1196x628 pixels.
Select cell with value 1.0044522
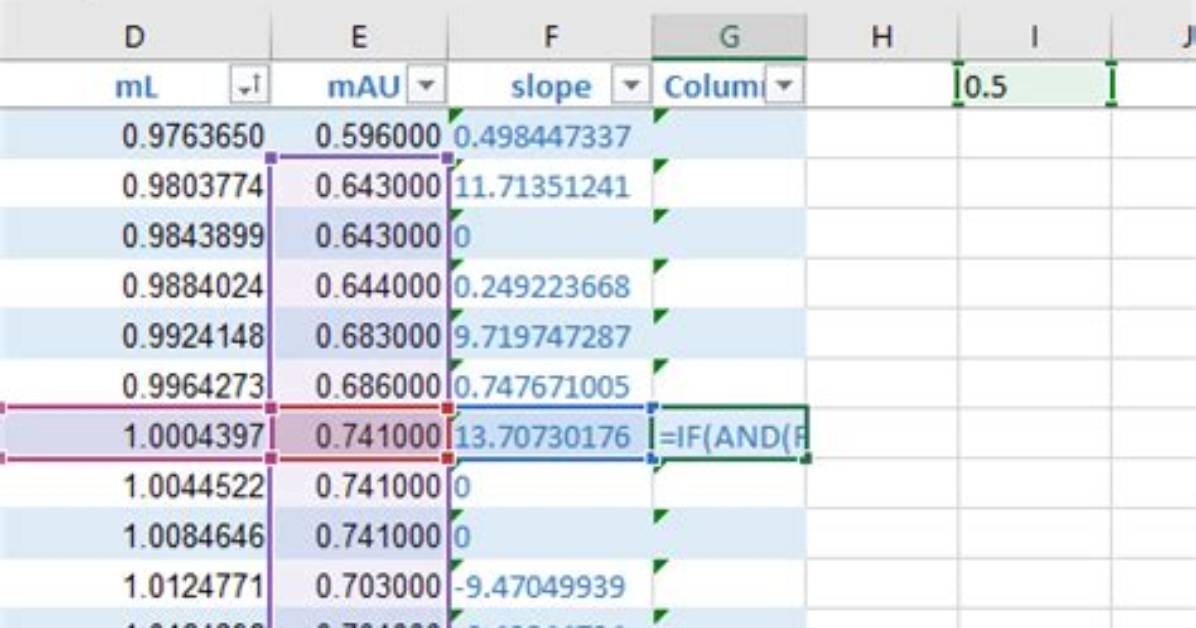pos(135,486)
